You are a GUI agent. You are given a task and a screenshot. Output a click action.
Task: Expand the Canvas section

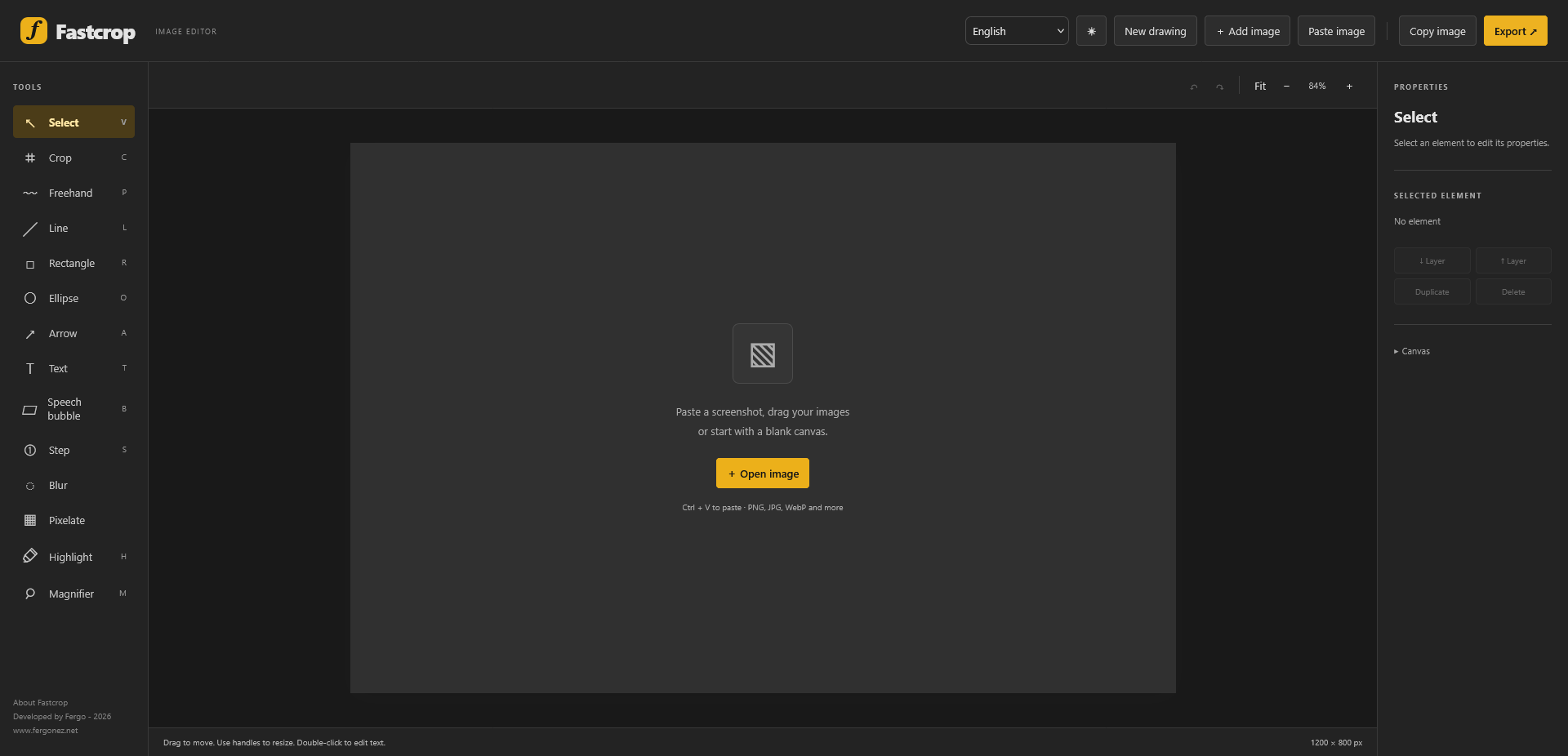pos(1412,351)
